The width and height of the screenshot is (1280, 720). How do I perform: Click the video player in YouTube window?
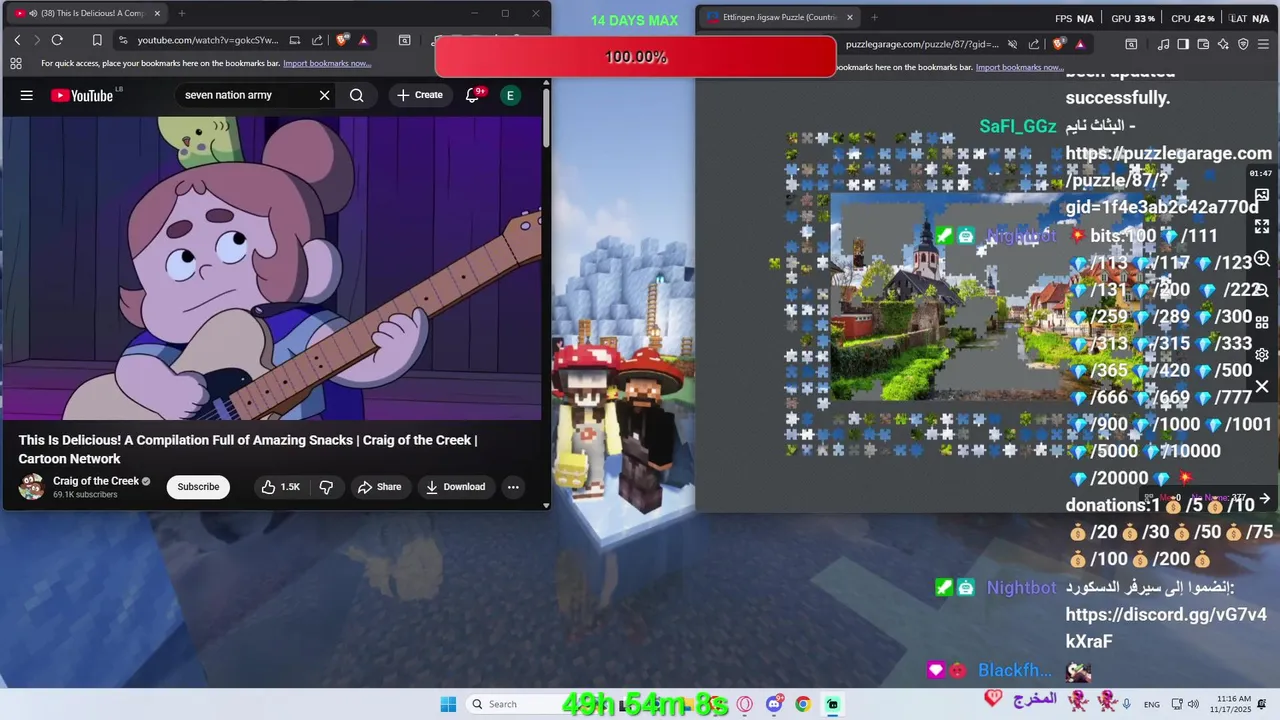click(x=272, y=268)
